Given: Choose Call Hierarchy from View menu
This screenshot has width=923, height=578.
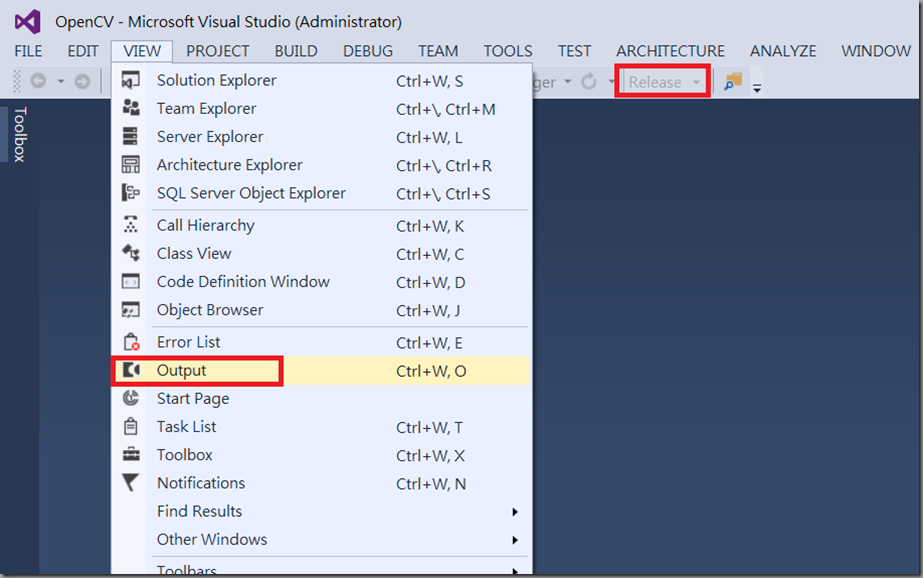Looking at the screenshot, I should coord(321,225).
